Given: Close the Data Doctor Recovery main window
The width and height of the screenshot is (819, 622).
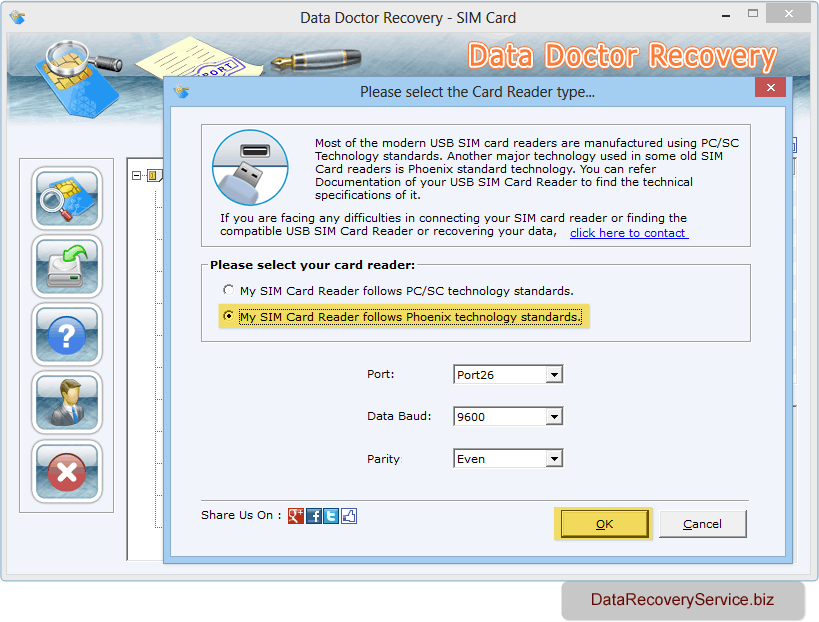Looking at the screenshot, I should [789, 14].
